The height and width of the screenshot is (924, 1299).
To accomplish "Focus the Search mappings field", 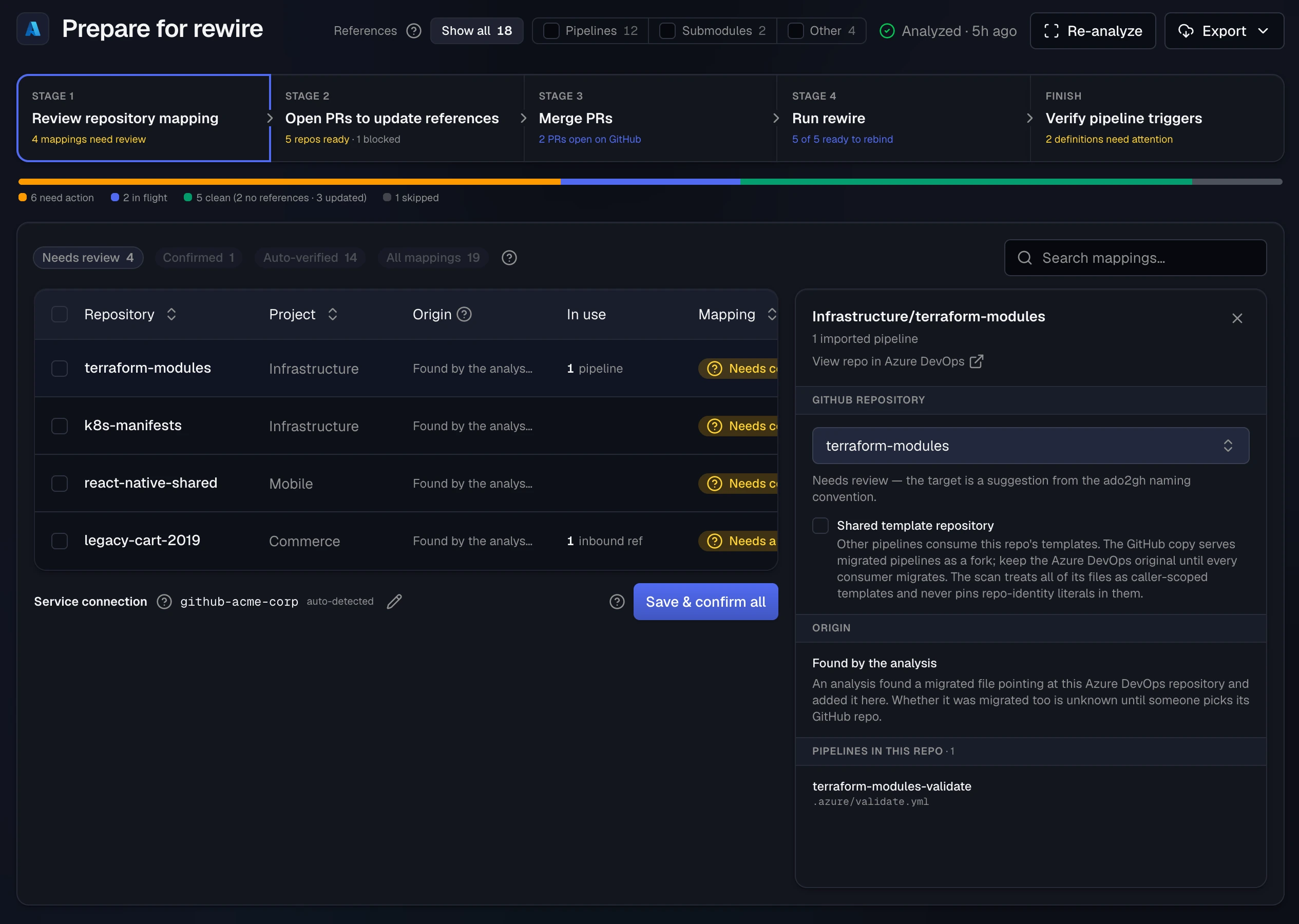I will pyautogui.click(x=1135, y=258).
